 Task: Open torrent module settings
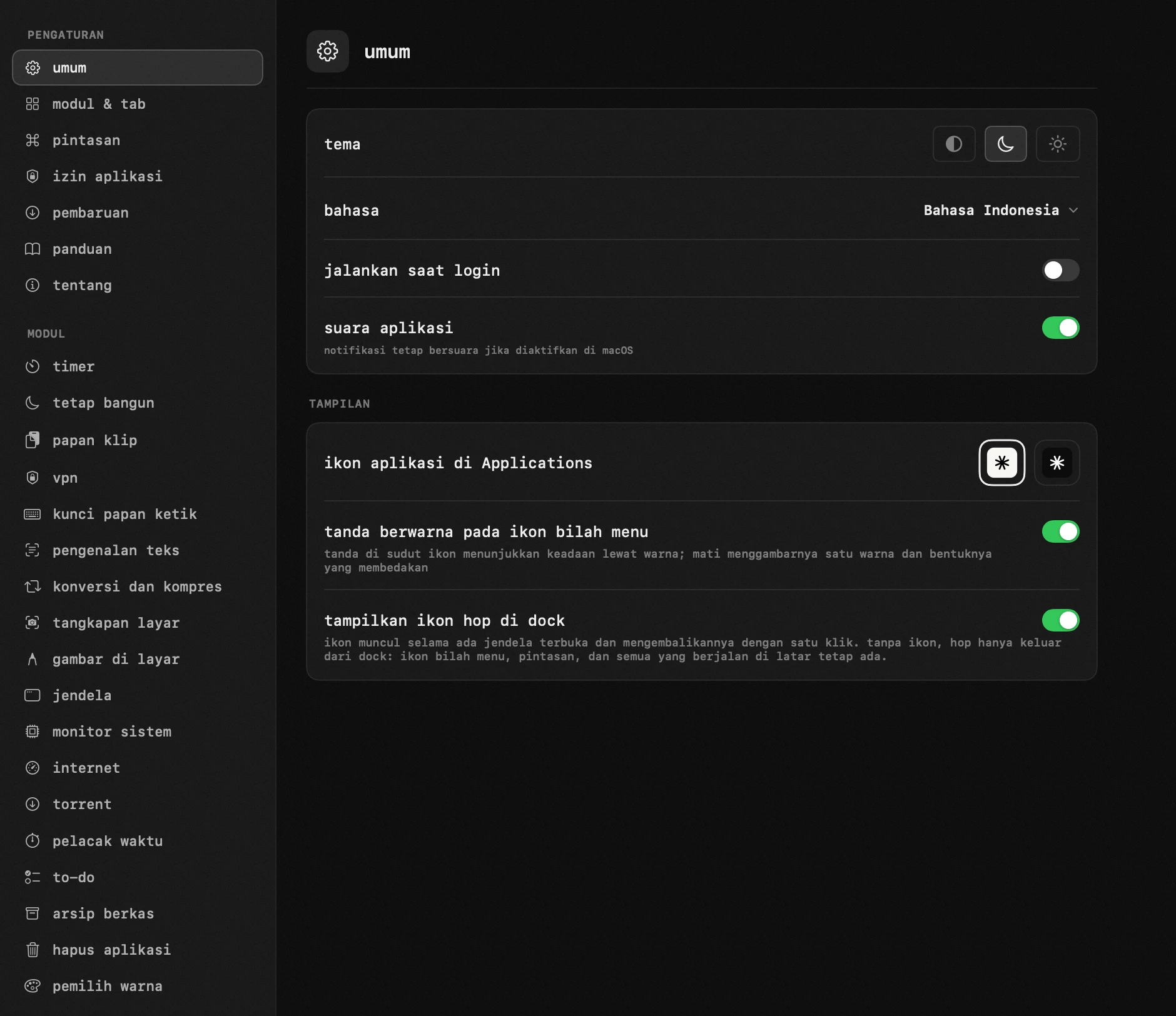(138, 804)
